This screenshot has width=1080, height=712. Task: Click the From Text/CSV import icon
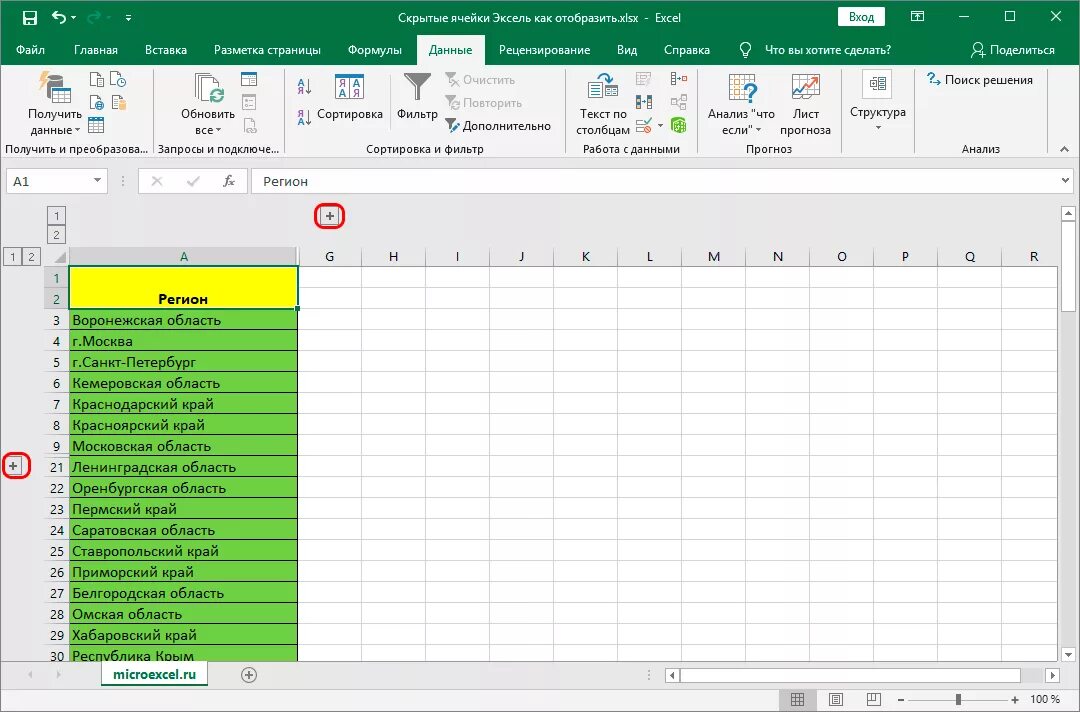(x=97, y=80)
